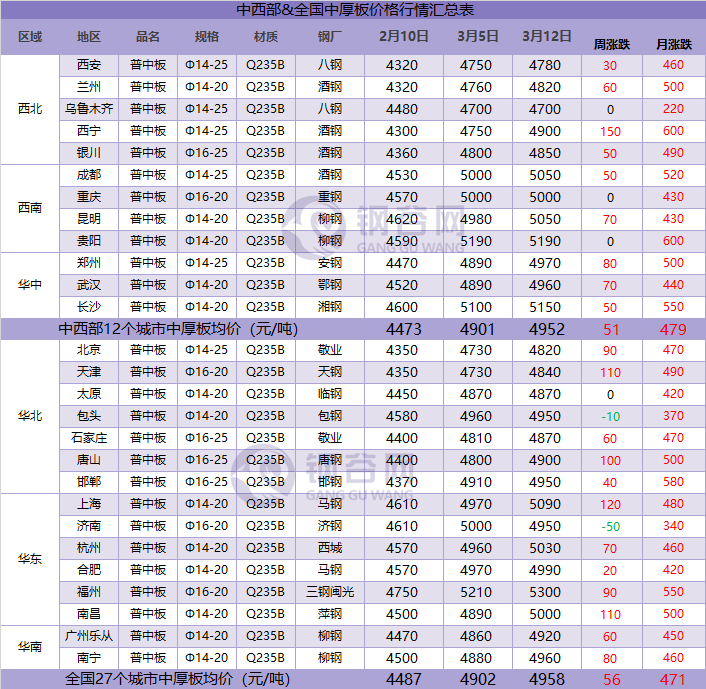706x689 pixels.
Task: Select the 广州乐从 city cell
Action: (x=89, y=636)
